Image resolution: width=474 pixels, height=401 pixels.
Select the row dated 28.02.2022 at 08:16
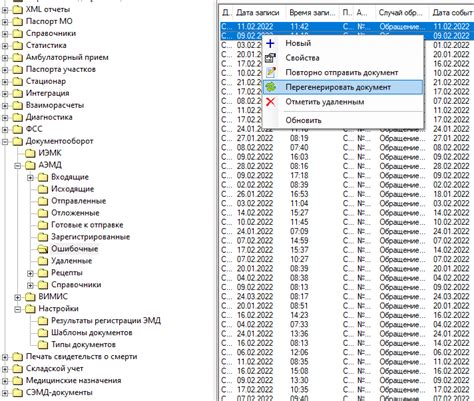[x=347, y=166]
